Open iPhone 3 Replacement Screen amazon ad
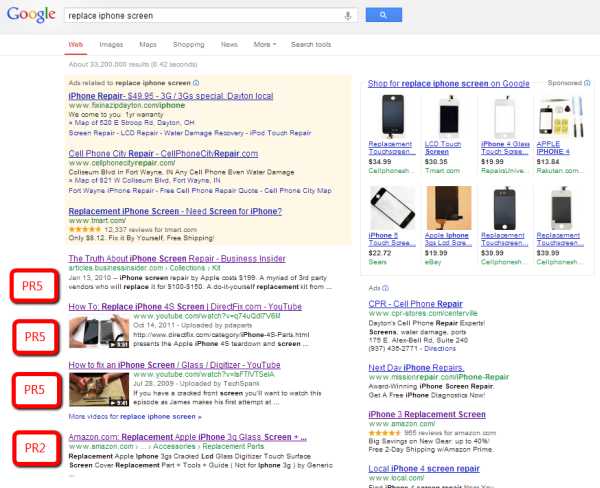Image resolution: width=600 pixels, height=488 pixels. 427,415
